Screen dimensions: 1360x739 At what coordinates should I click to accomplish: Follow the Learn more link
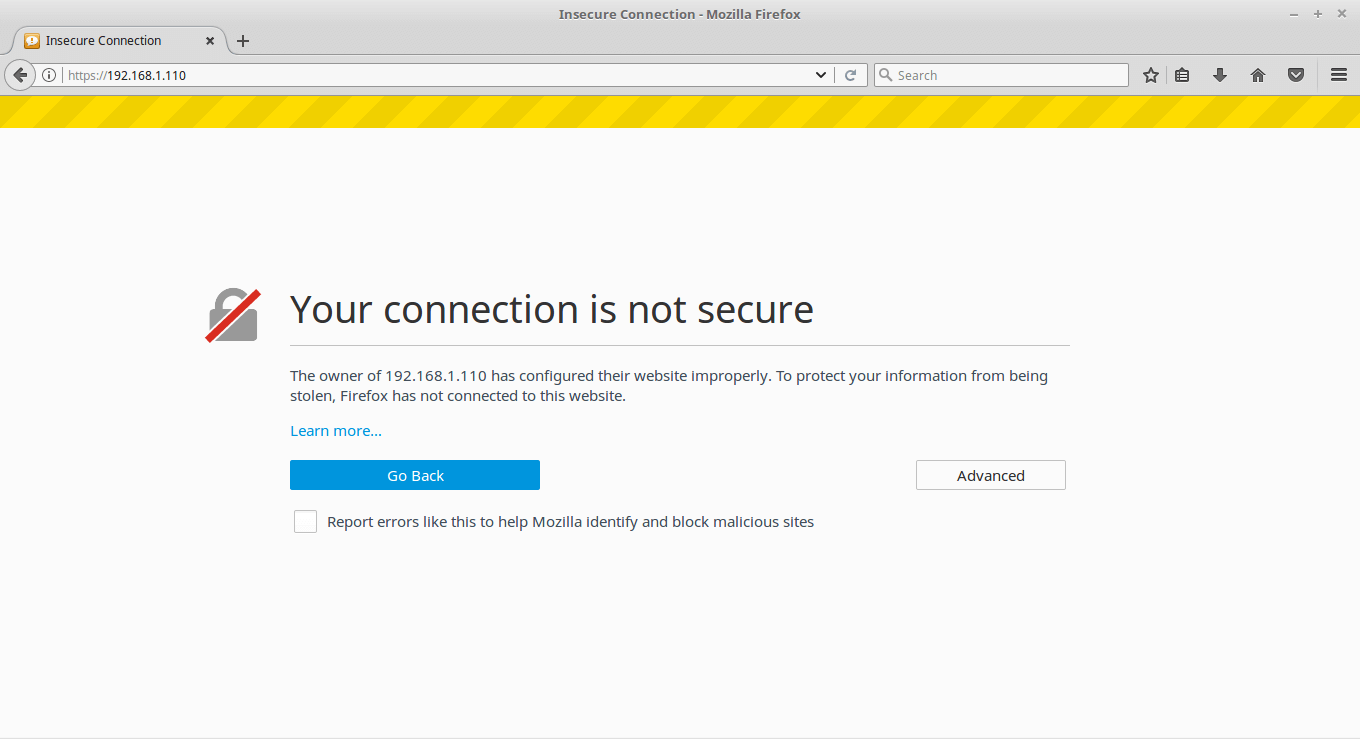click(x=336, y=431)
